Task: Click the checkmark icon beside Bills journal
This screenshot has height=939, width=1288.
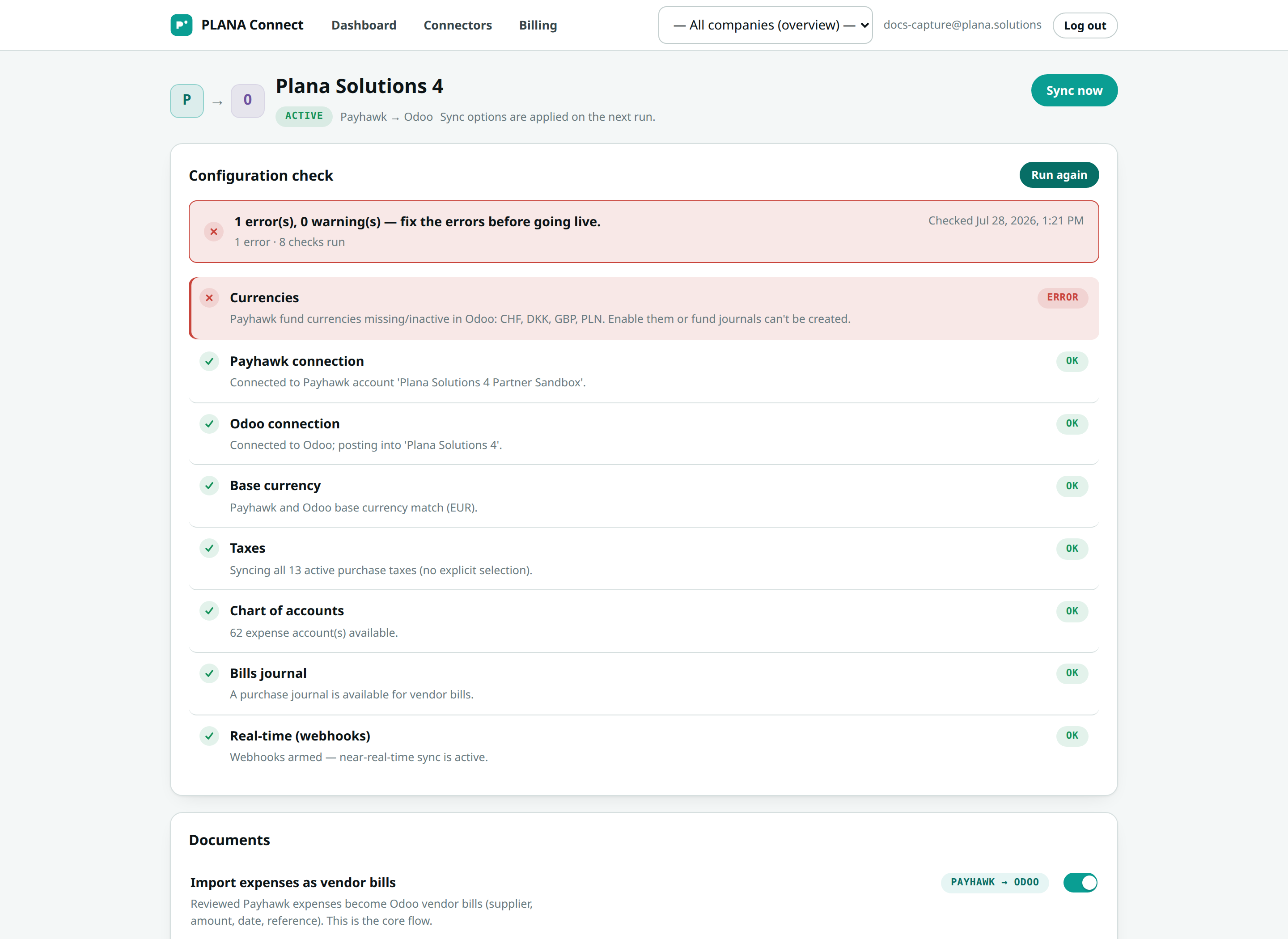Action: [x=209, y=673]
